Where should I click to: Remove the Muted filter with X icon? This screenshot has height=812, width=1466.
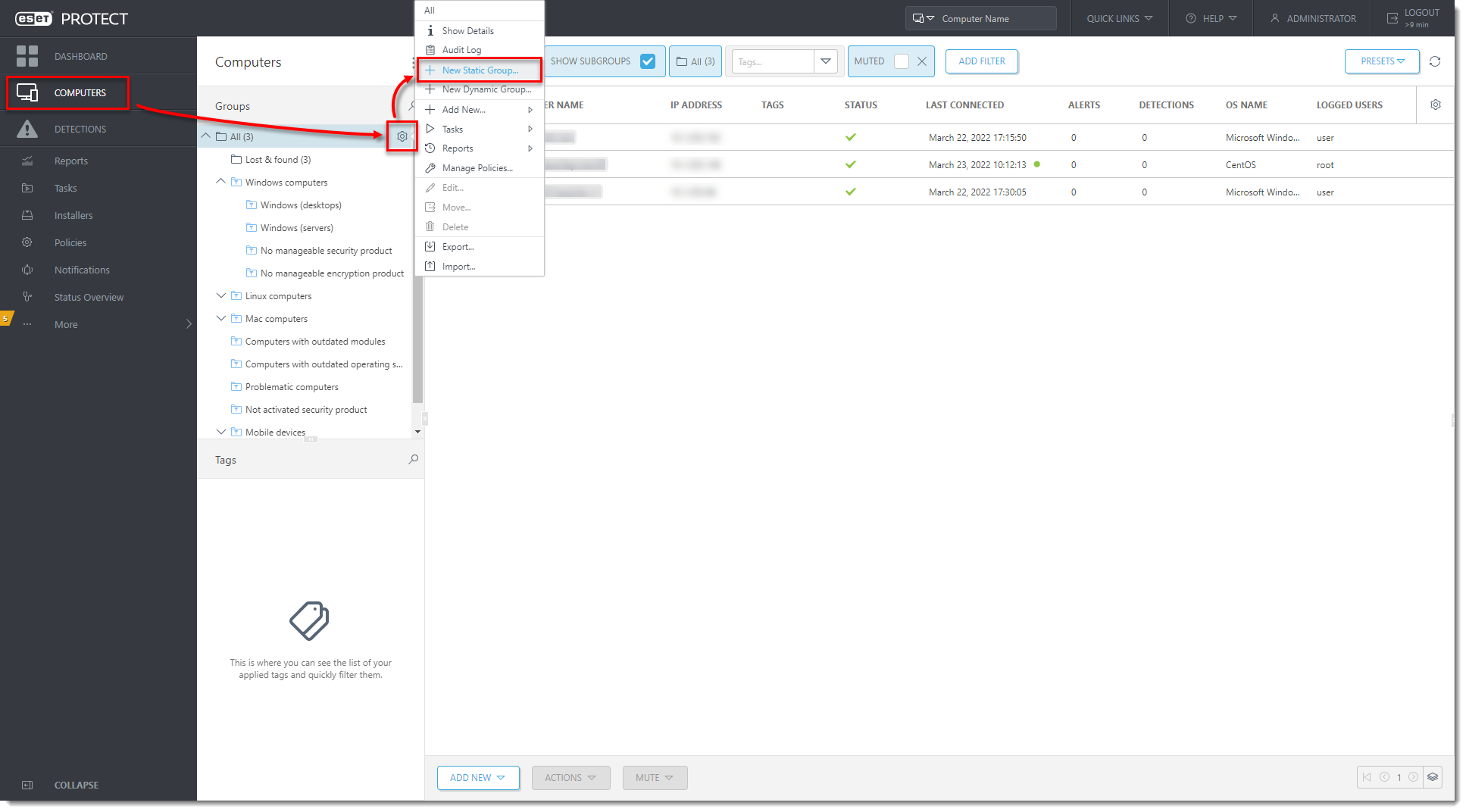(921, 61)
